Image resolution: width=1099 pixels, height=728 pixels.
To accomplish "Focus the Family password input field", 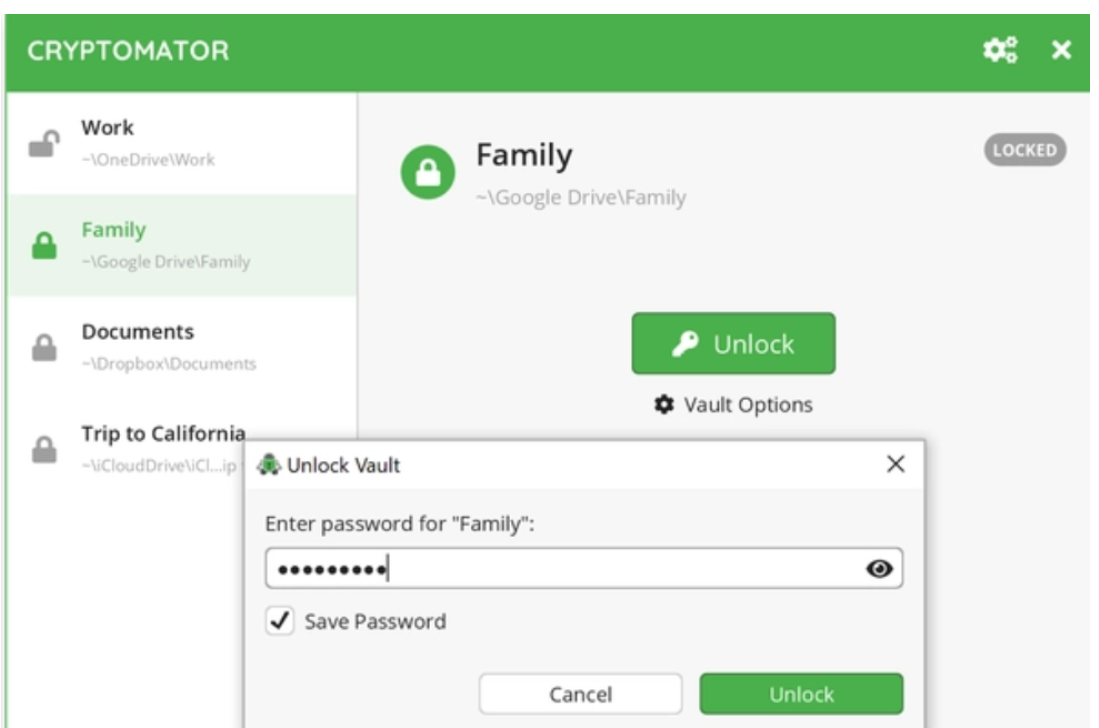I will [x=583, y=568].
